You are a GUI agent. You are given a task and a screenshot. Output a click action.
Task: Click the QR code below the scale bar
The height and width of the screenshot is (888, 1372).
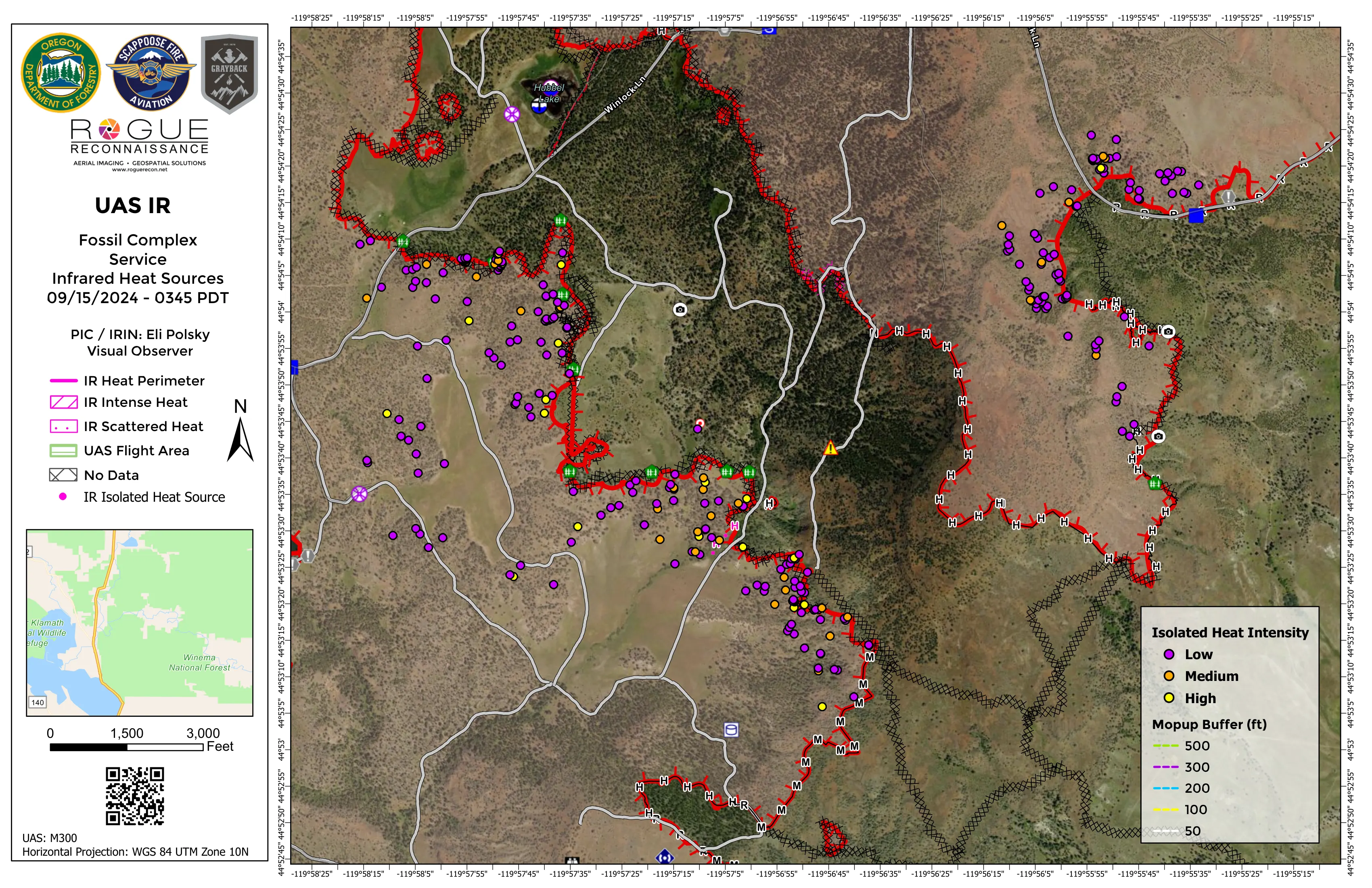click(135, 796)
